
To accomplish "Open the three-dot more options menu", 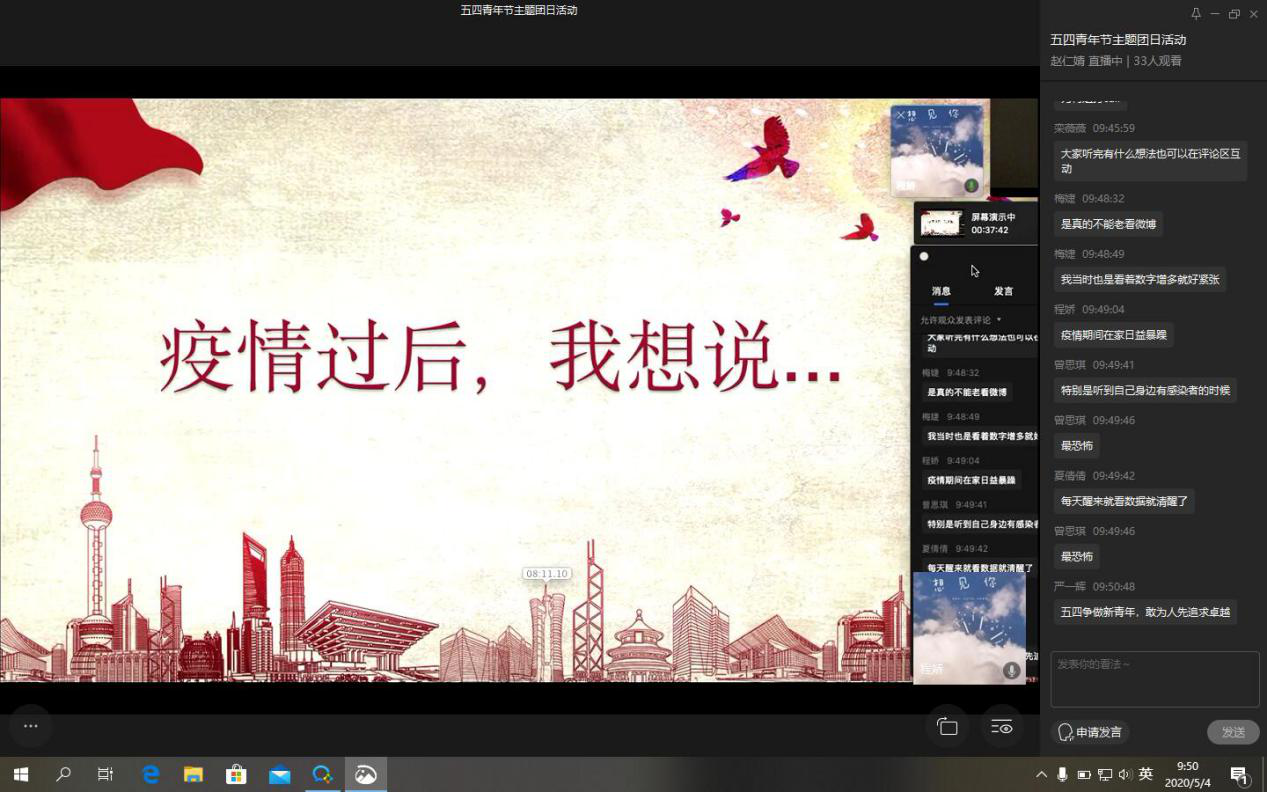I will coord(30,726).
